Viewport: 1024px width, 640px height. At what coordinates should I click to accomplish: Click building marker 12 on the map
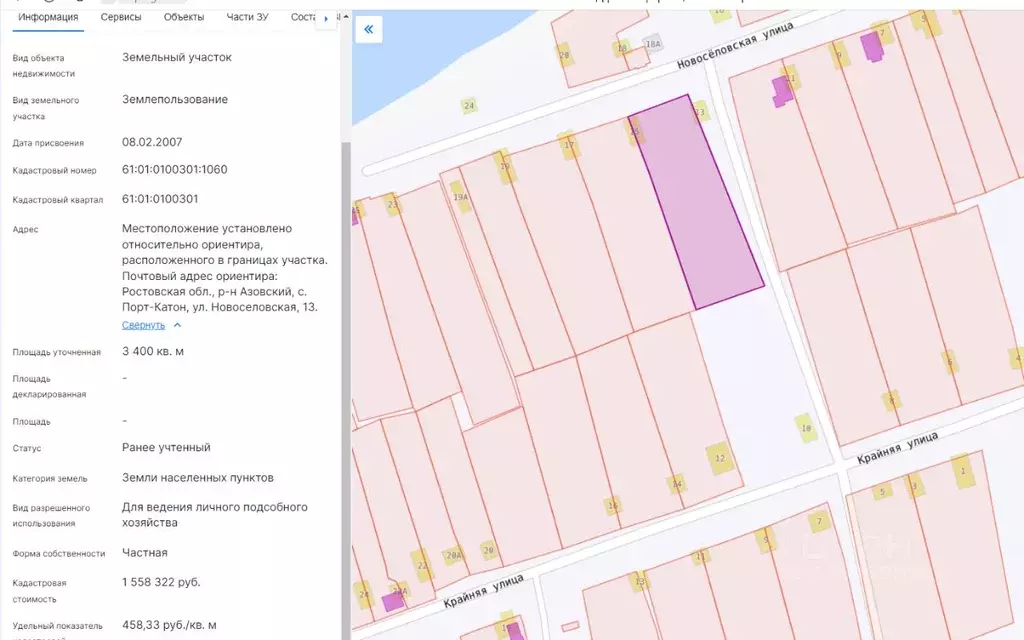[x=720, y=458]
